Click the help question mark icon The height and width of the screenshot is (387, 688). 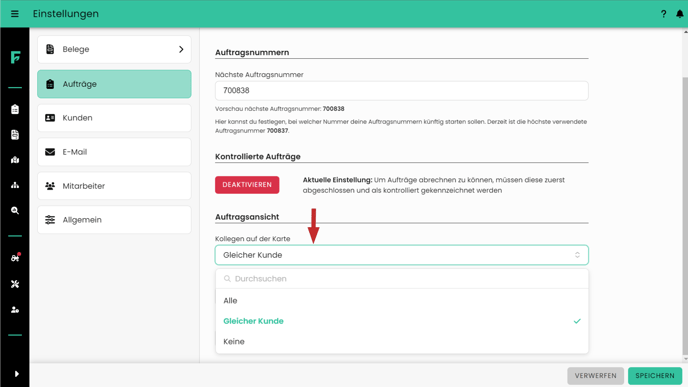pyautogui.click(x=663, y=14)
